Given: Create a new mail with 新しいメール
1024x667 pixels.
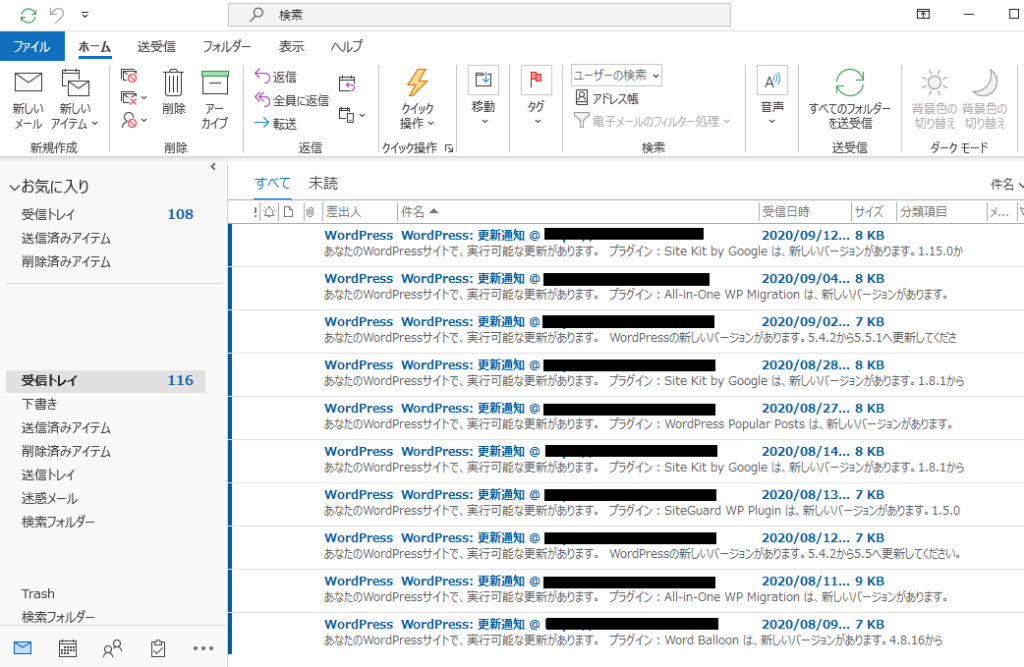Looking at the screenshot, I should pyautogui.click(x=28, y=100).
